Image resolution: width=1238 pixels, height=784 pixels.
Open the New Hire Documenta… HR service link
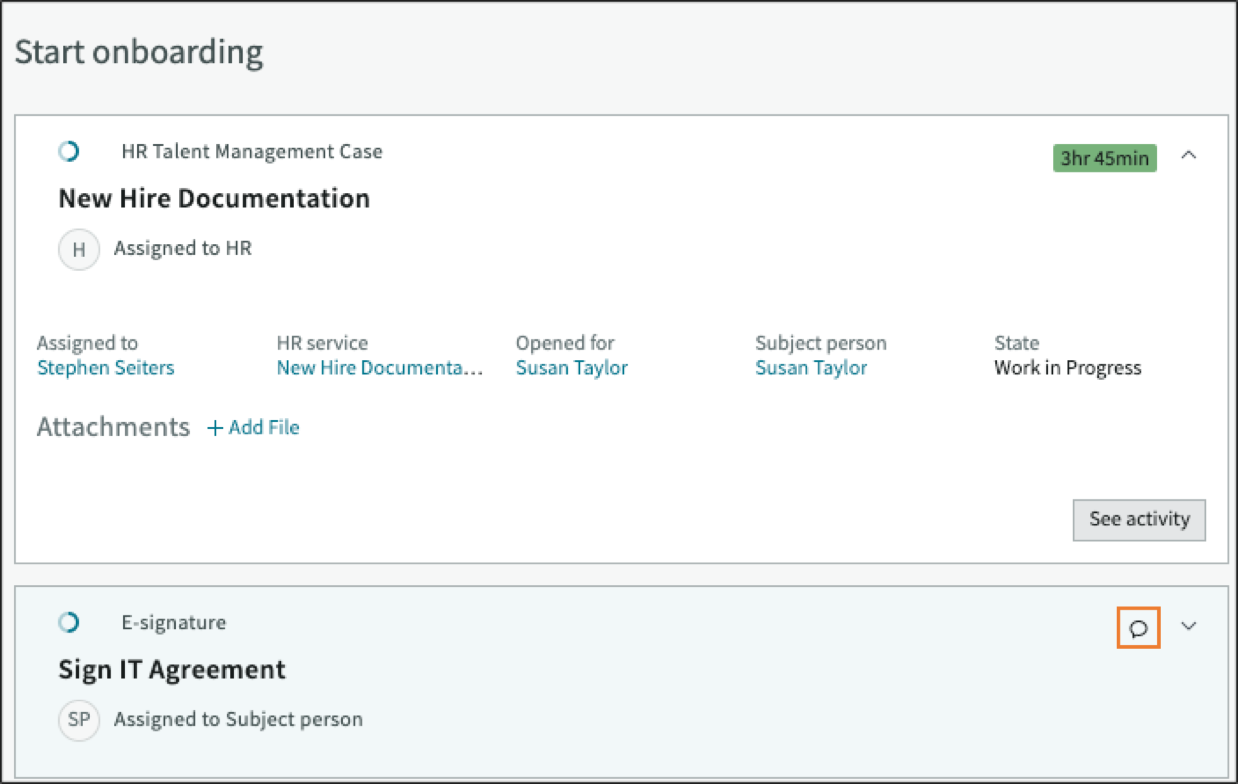coord(380,368)
